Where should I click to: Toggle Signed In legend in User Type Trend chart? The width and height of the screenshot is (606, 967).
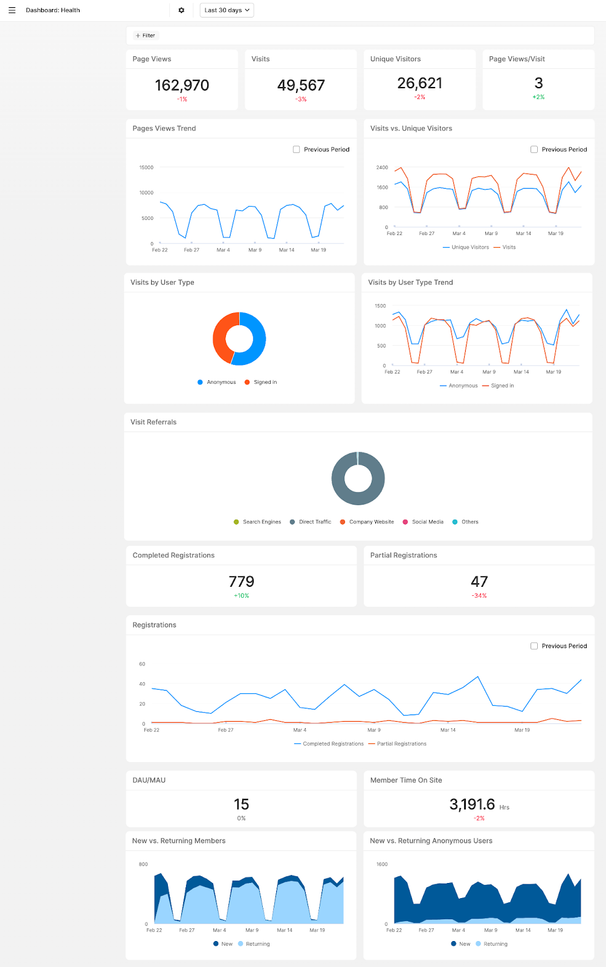point(498,385)
